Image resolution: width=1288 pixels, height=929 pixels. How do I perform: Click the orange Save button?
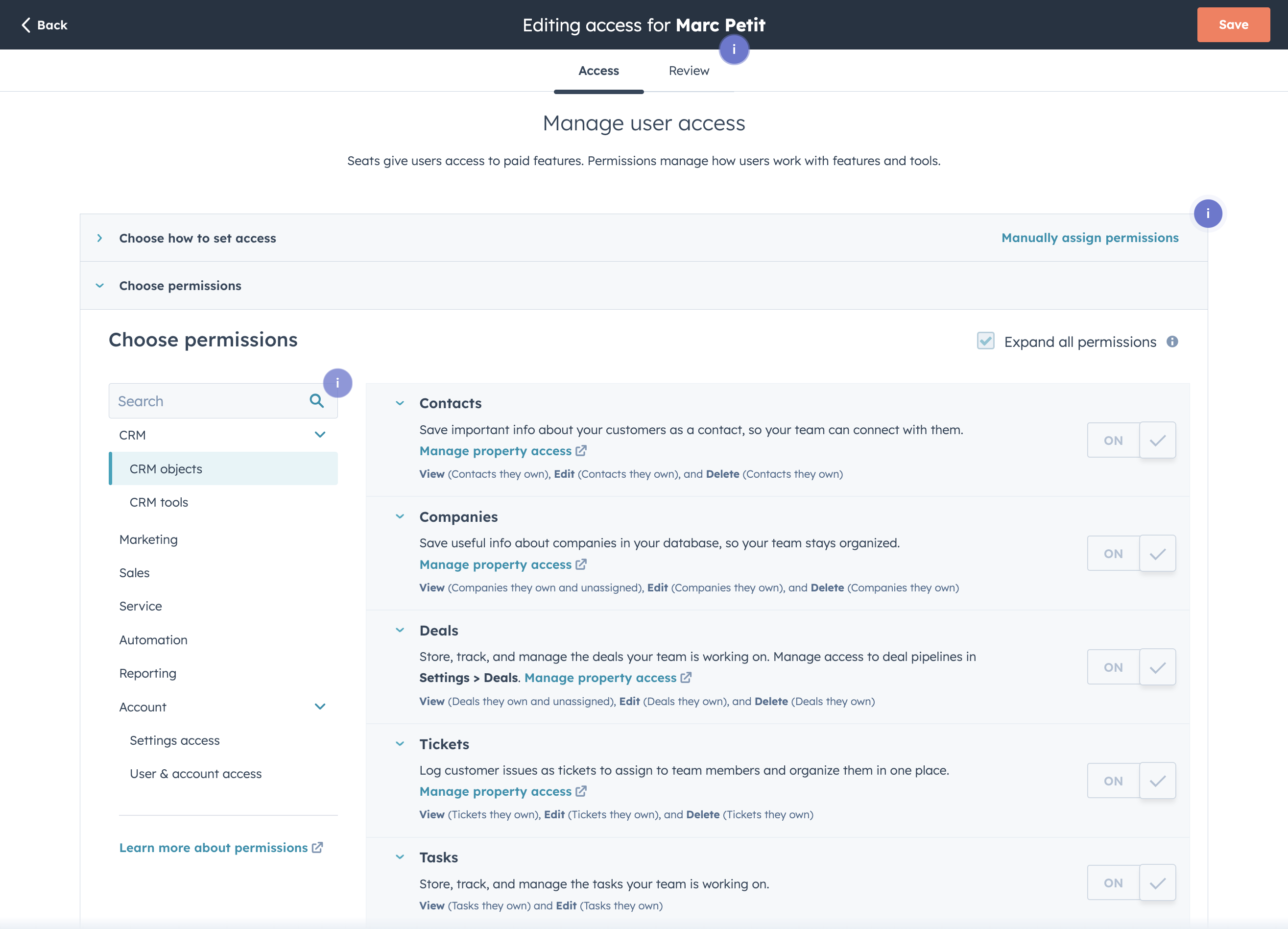pyautogui.click(x=1234, y=25)
